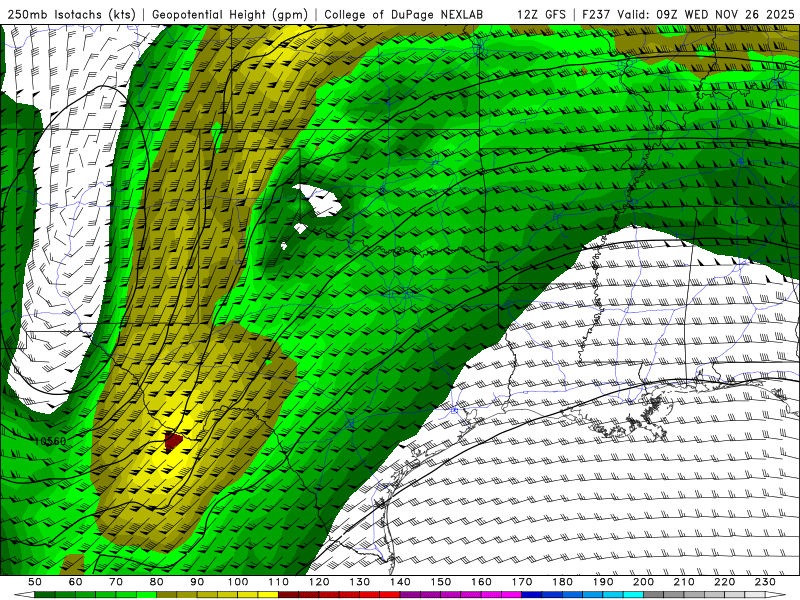Screen dimensions: 800x600
Task: Click the dark blue swatch just above 170
Action: coord(532,594)
